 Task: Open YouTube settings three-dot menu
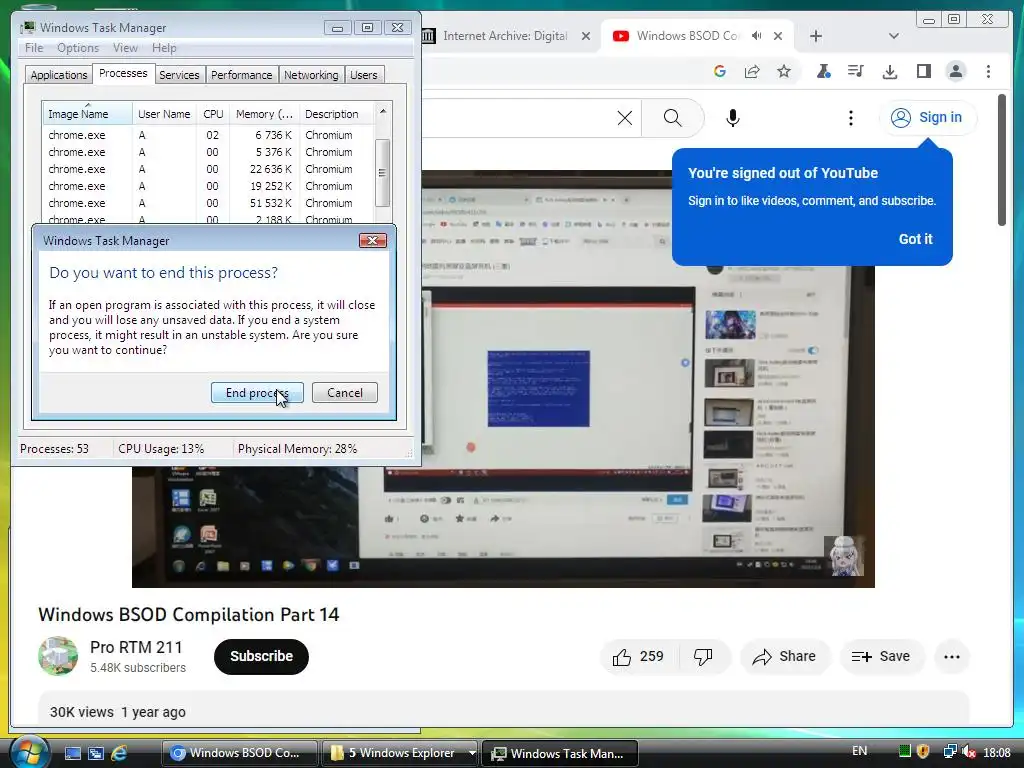(850, 118)
